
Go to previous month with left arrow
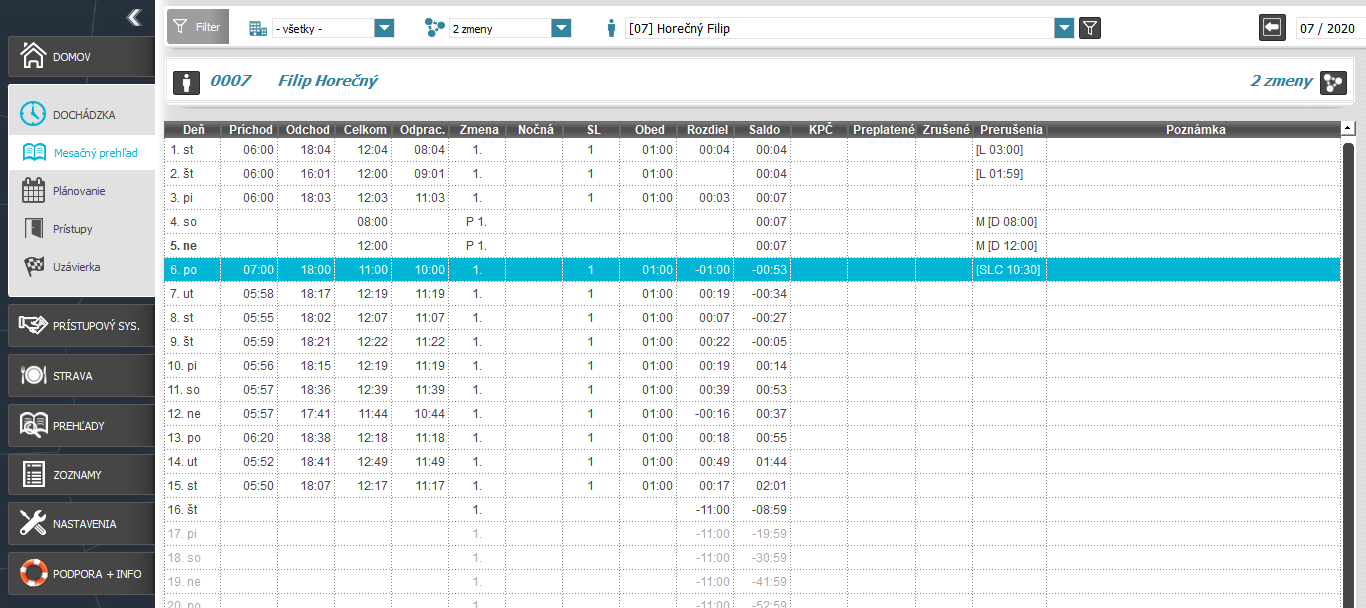click(x=1272, y=28)
